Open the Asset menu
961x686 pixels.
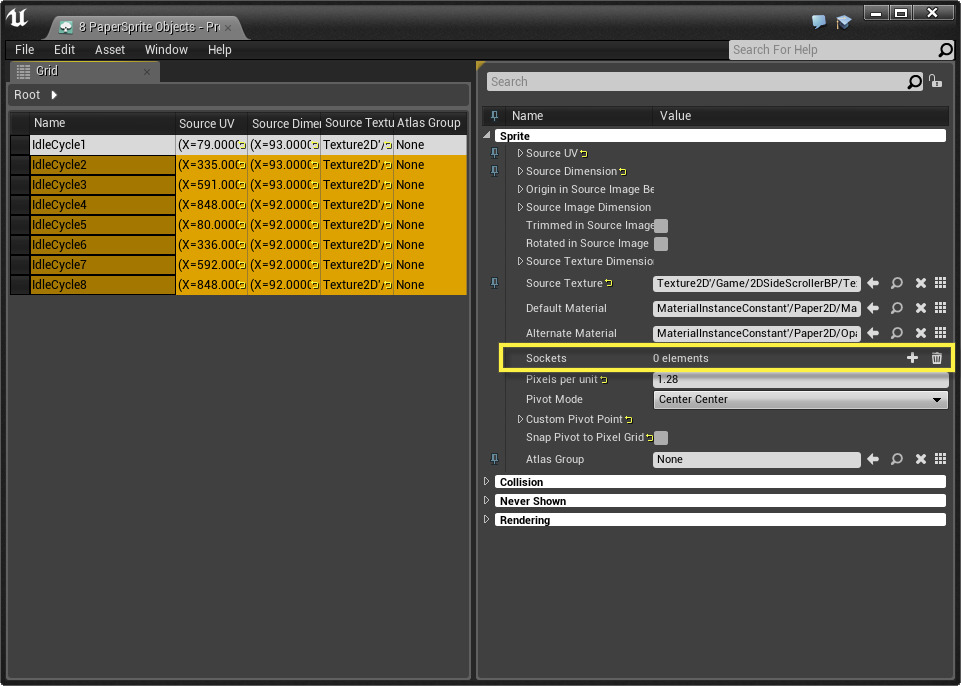point(110,50)
